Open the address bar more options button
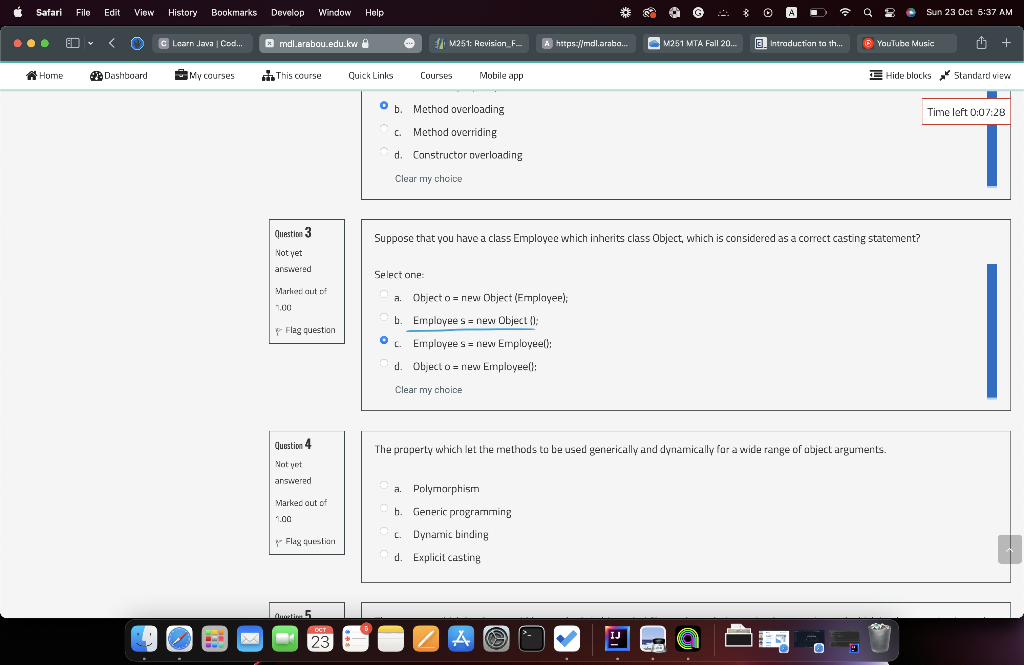Image resolution: width=1024 pixels, height=665 pixels. (409, 43)
